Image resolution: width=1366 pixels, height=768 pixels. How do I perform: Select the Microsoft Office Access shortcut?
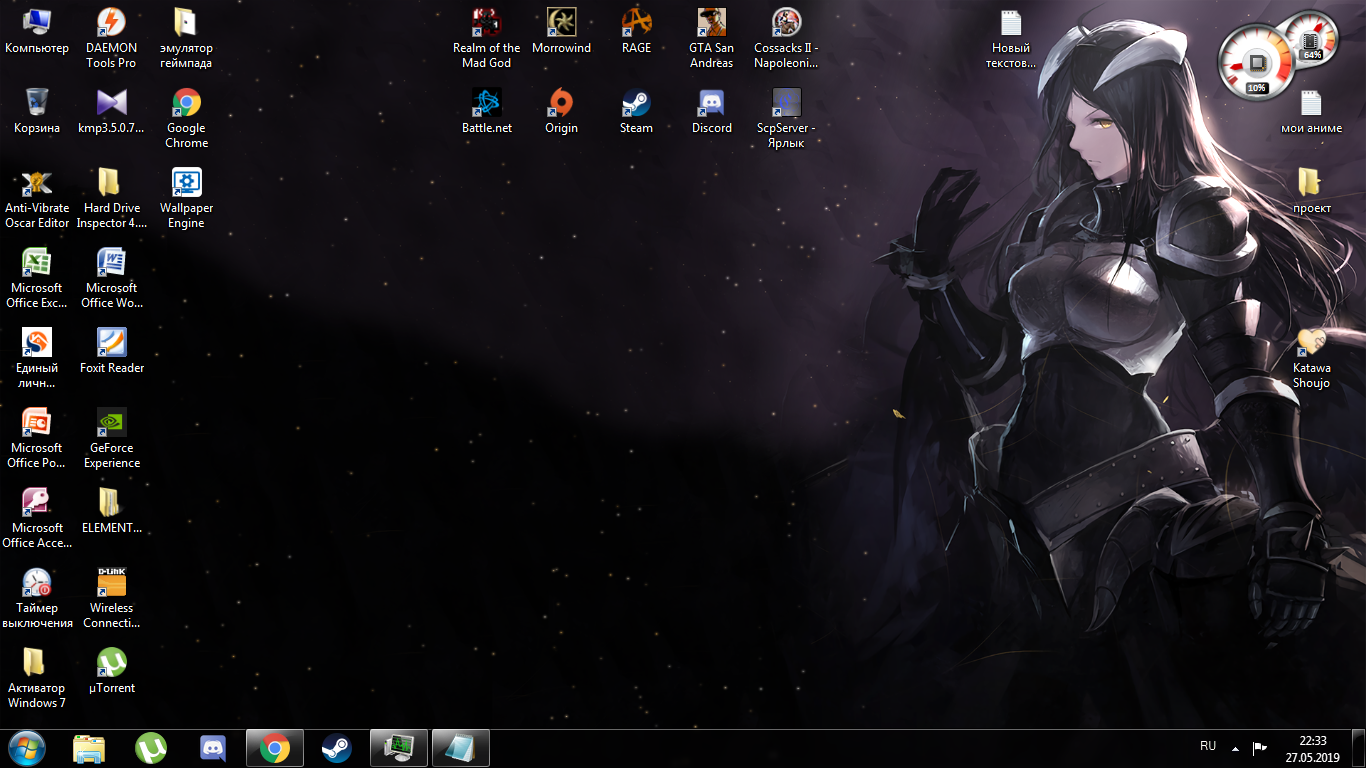tap(37, 518)
